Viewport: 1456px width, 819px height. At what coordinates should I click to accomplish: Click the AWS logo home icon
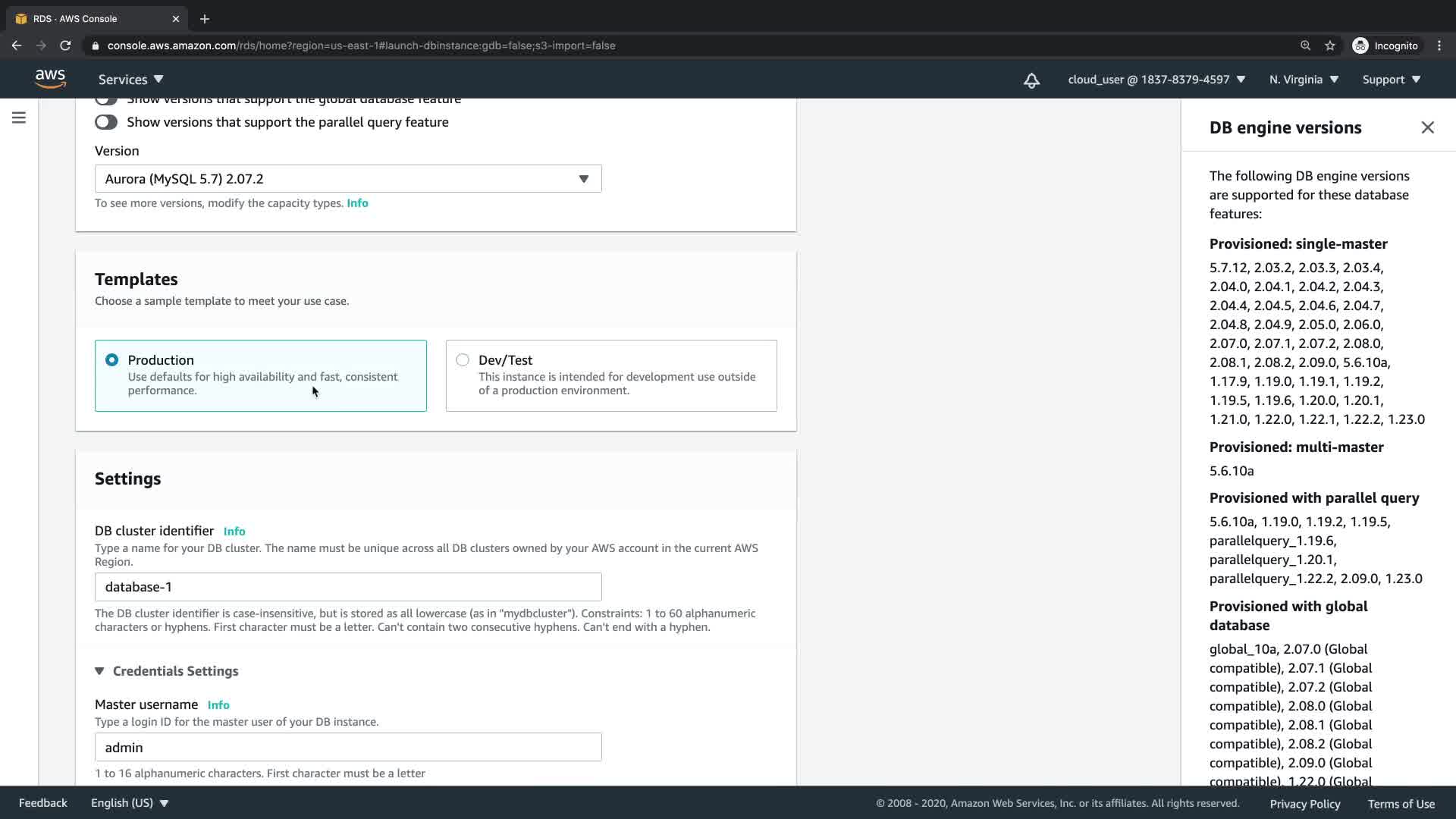coord(50,79)
